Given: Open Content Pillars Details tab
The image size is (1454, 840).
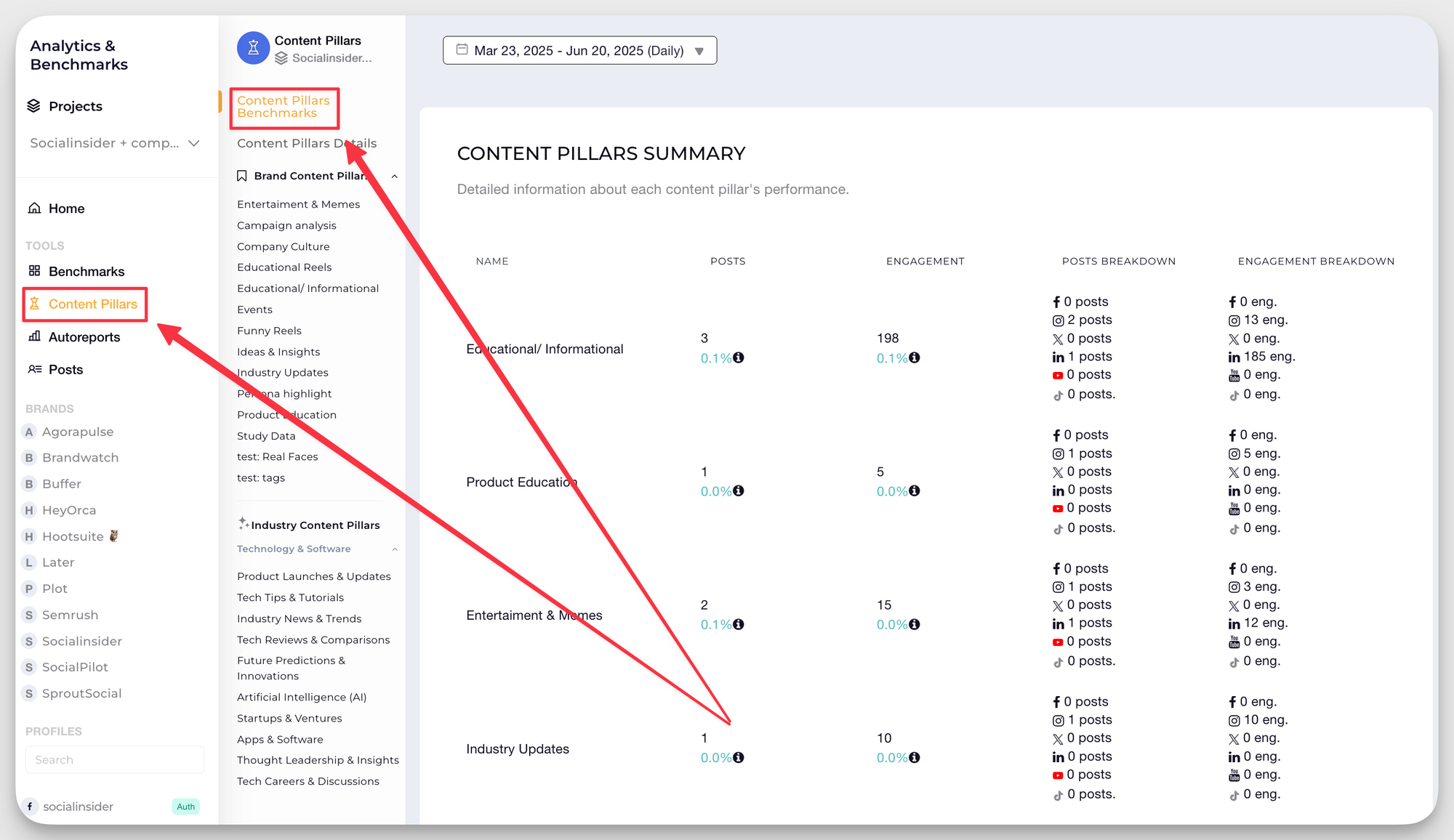Looking at the screenshot, I should [x=307, y=143].
